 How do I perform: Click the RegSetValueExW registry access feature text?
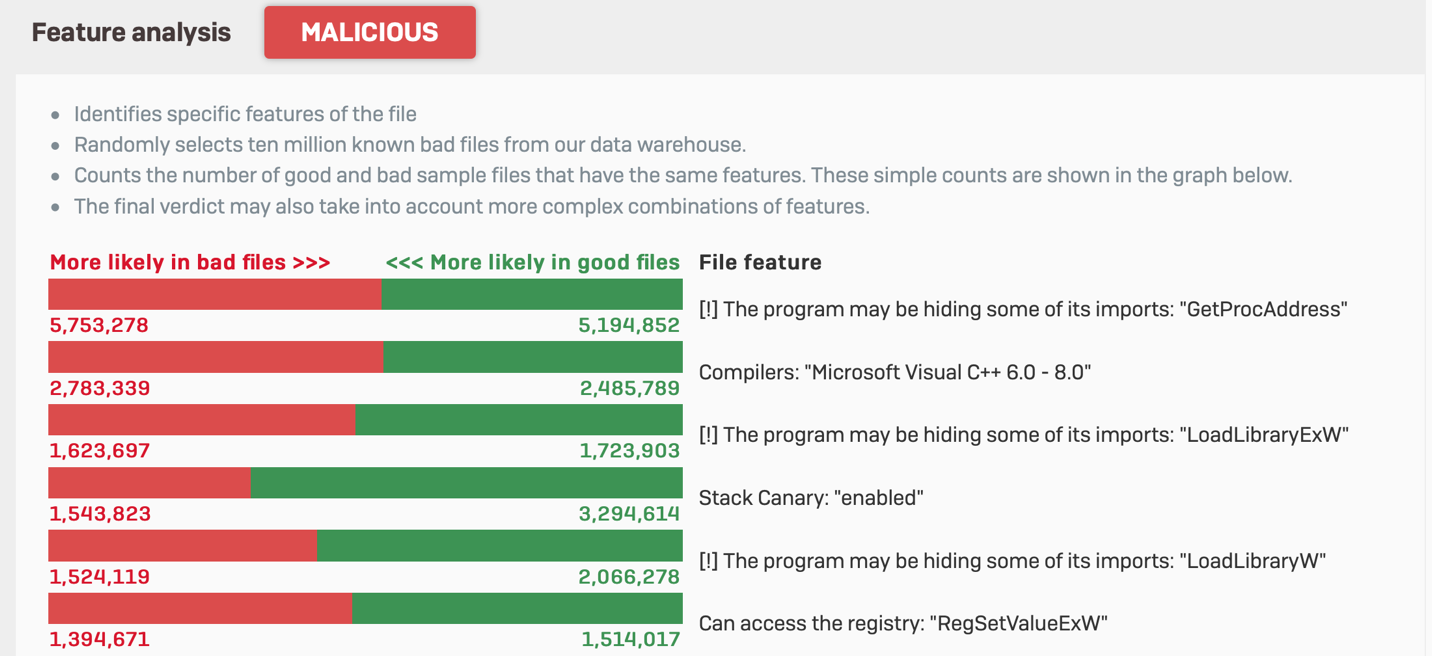(903, 623)
